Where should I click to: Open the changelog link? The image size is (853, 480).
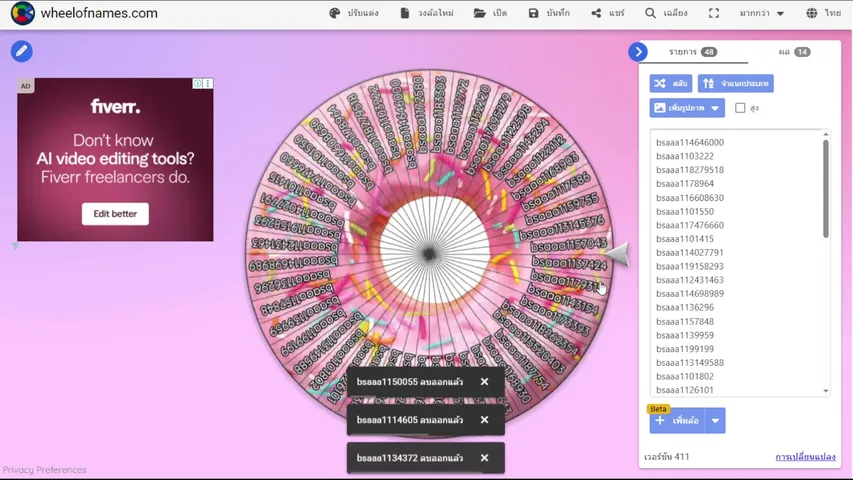[805, 457]
